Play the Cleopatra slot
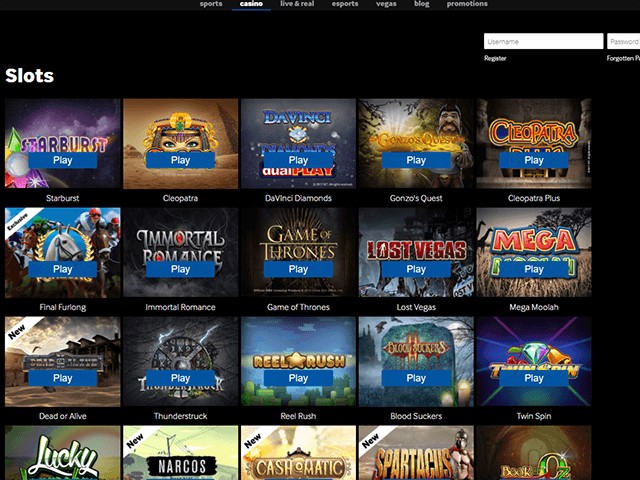This screenshot has height=480, width=640. (180, 160)
